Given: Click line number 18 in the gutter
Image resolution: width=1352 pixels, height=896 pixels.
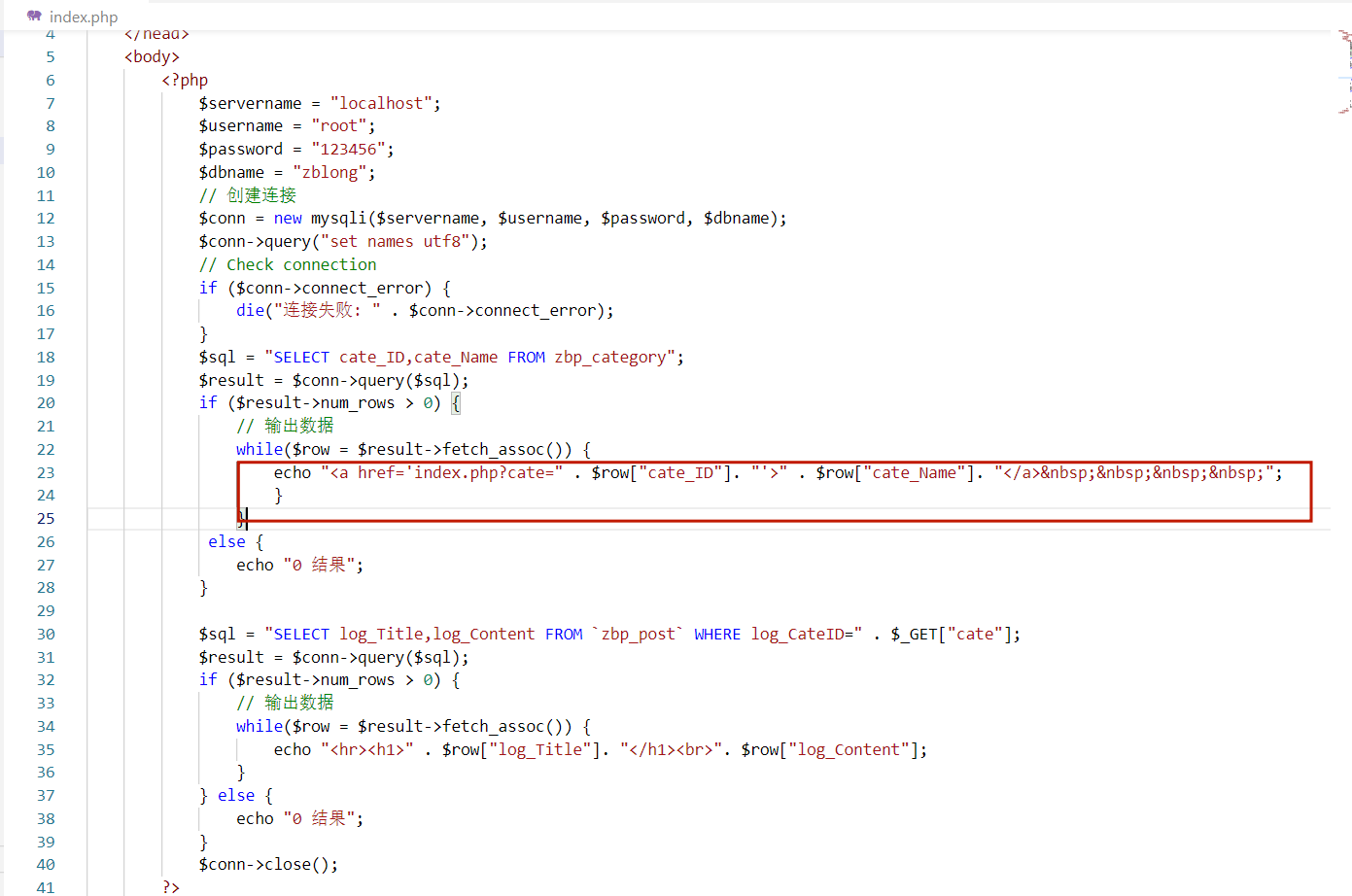Looking at the screenshot, I should [x=46, y=358].
